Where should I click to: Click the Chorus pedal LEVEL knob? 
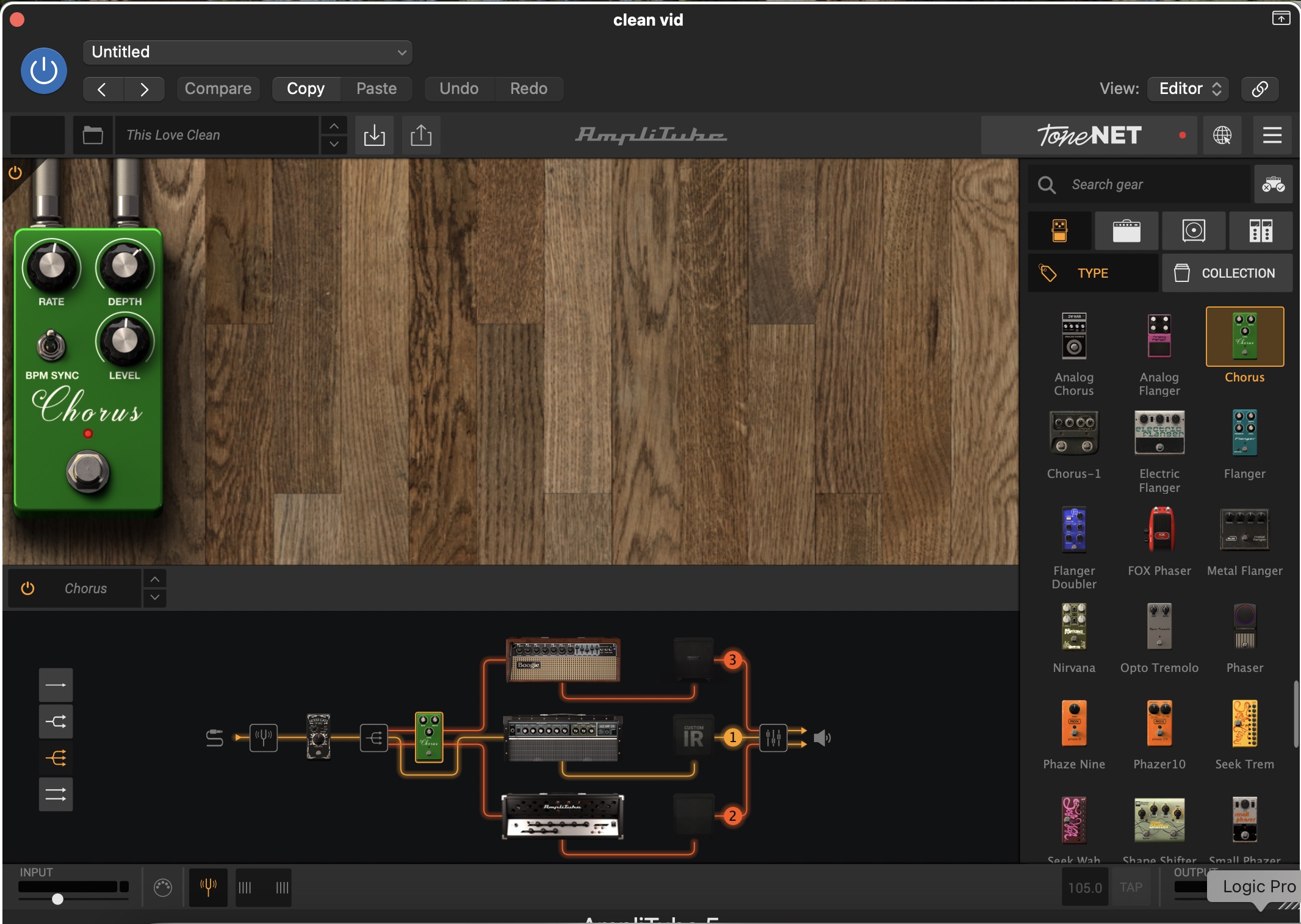point(125,341)
